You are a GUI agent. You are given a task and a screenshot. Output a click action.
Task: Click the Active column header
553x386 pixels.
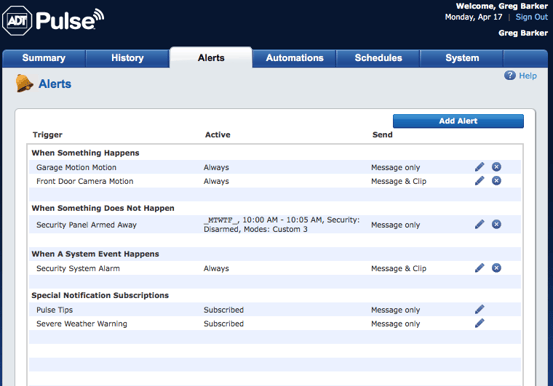pyautogui.click(x=218, y=135)
